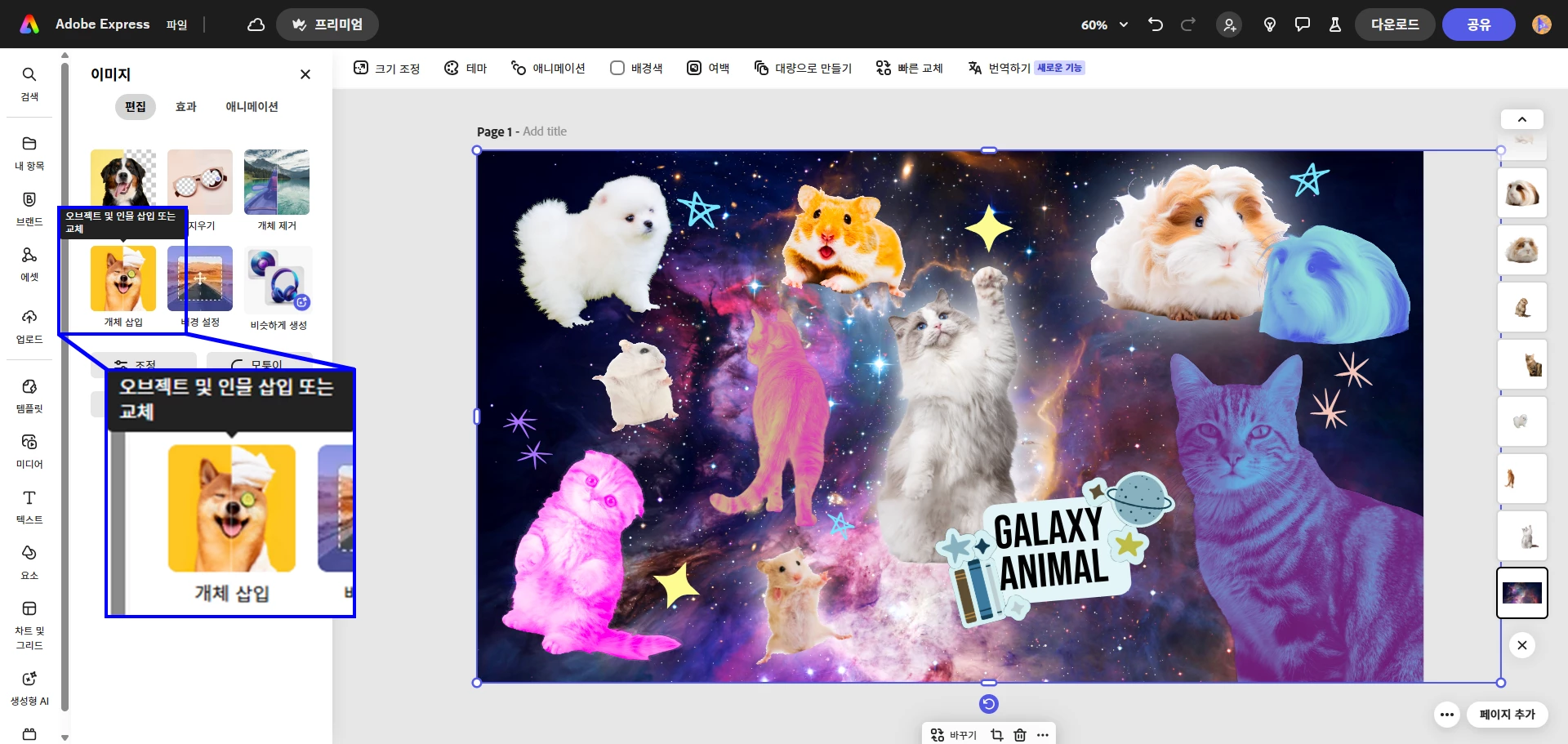Open 테마 theme options

click(465, 68)
